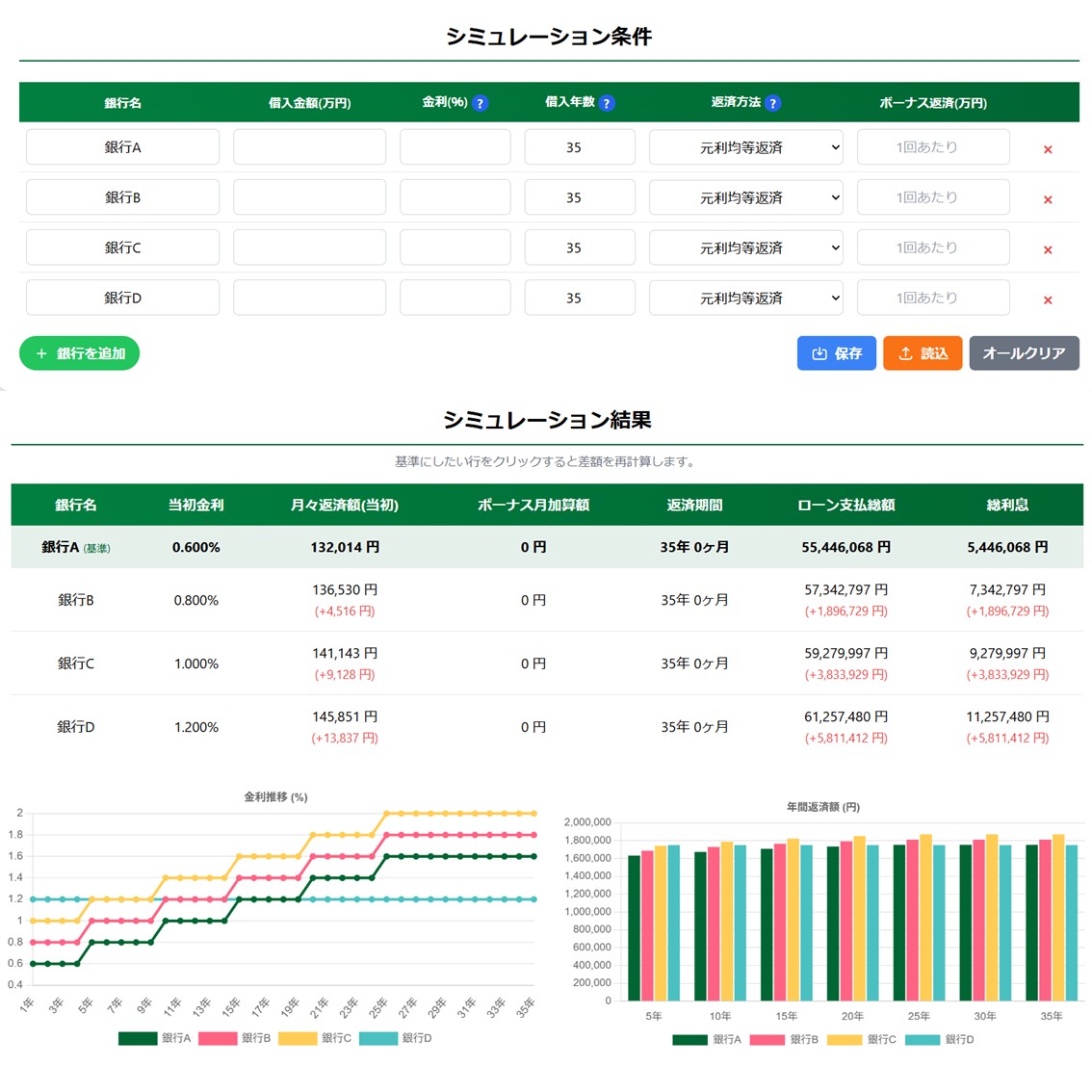The image size is (1092, 1092).
Task: Click the 借入金額 input field for 銀行A
Action: click(309, 147)
